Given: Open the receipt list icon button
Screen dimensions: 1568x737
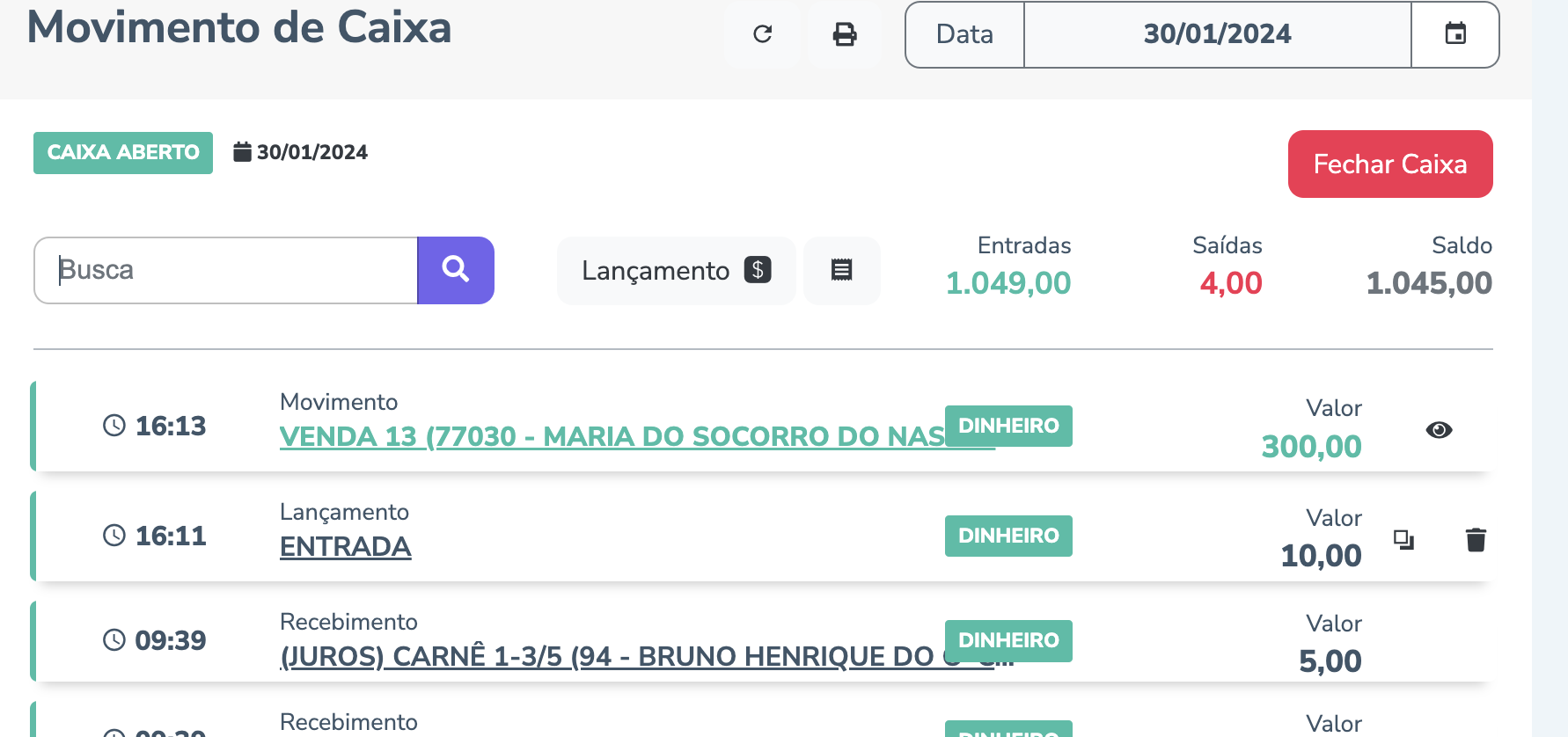Looking at the screenshot, I should click(x=841, y=270).
